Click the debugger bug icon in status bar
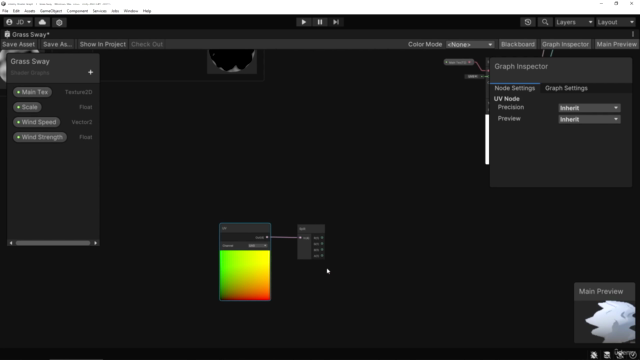Viewport: 640px width, 360px height. pyautogui.click(x=594, y=355)
